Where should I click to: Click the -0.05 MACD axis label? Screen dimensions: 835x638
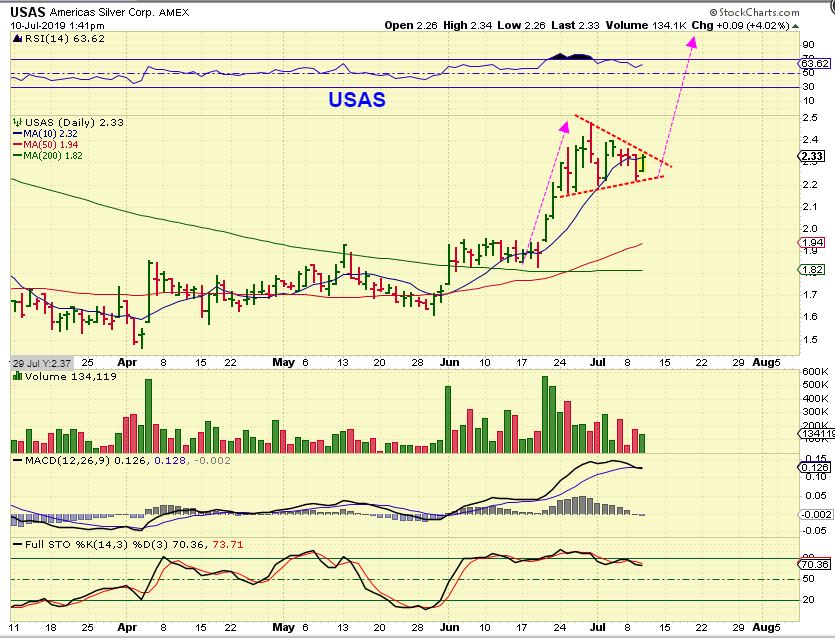click(815, 530)
